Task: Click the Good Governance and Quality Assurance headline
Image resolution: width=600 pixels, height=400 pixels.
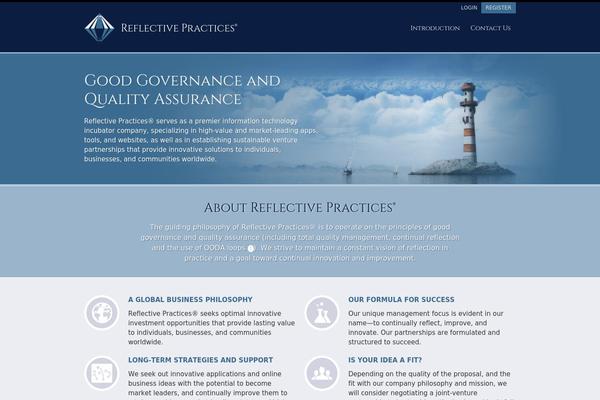Action: (182, 90)
